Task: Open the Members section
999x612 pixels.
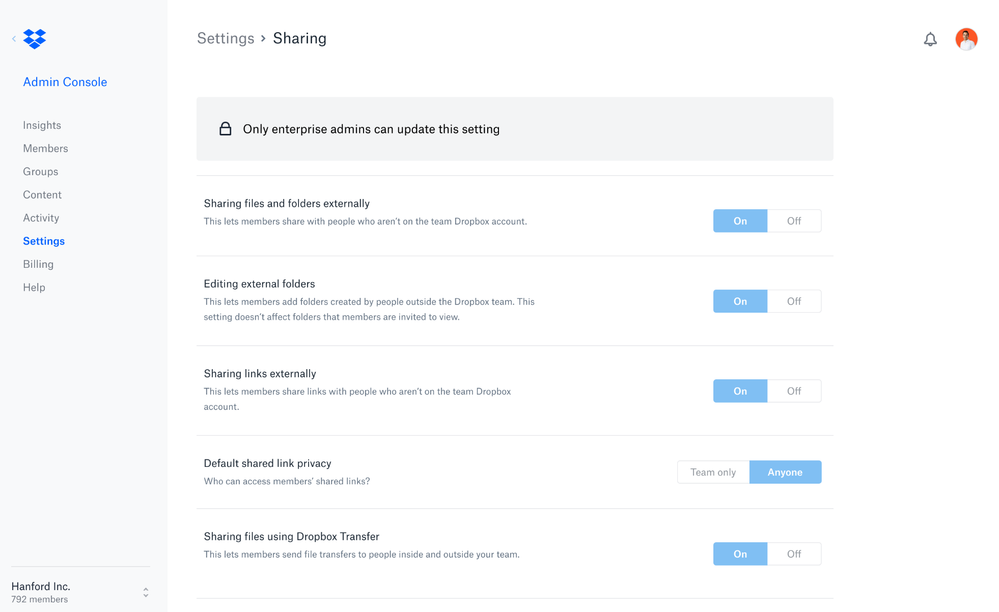Action: tap(46, 148)
